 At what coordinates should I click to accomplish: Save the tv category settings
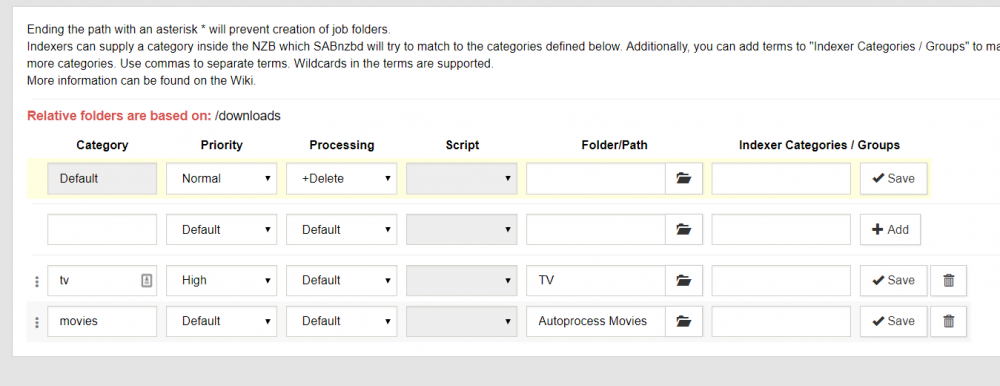(893, 280)
